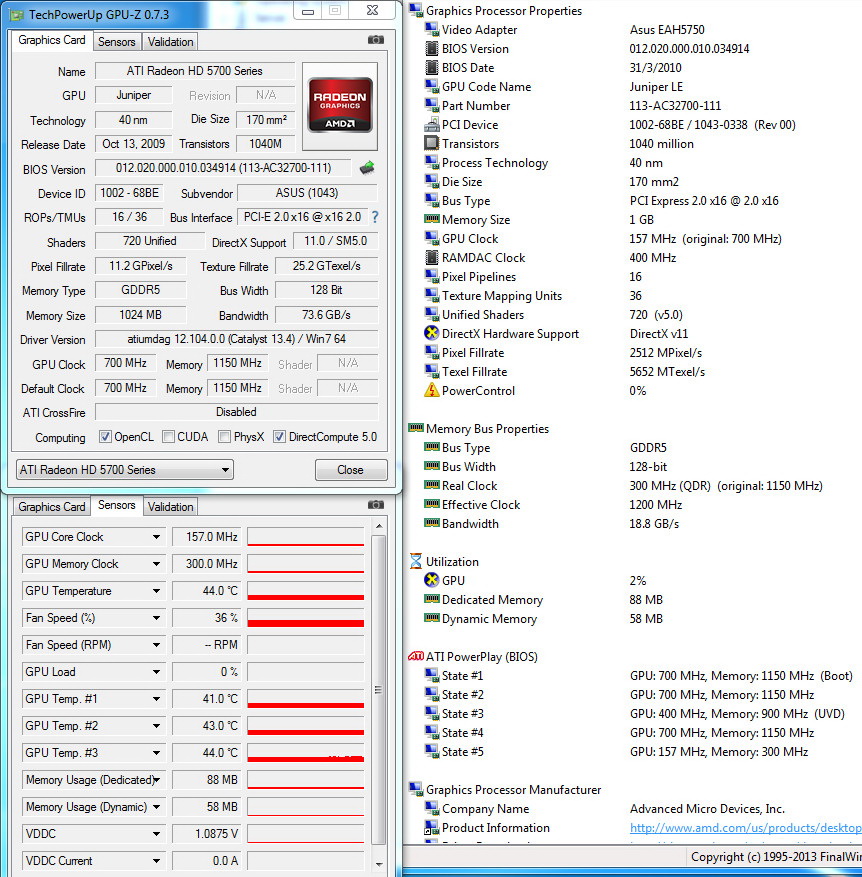Toggle the CUDA checkbox
This screenshot has width=862, height=877.
tap(168, 437)
